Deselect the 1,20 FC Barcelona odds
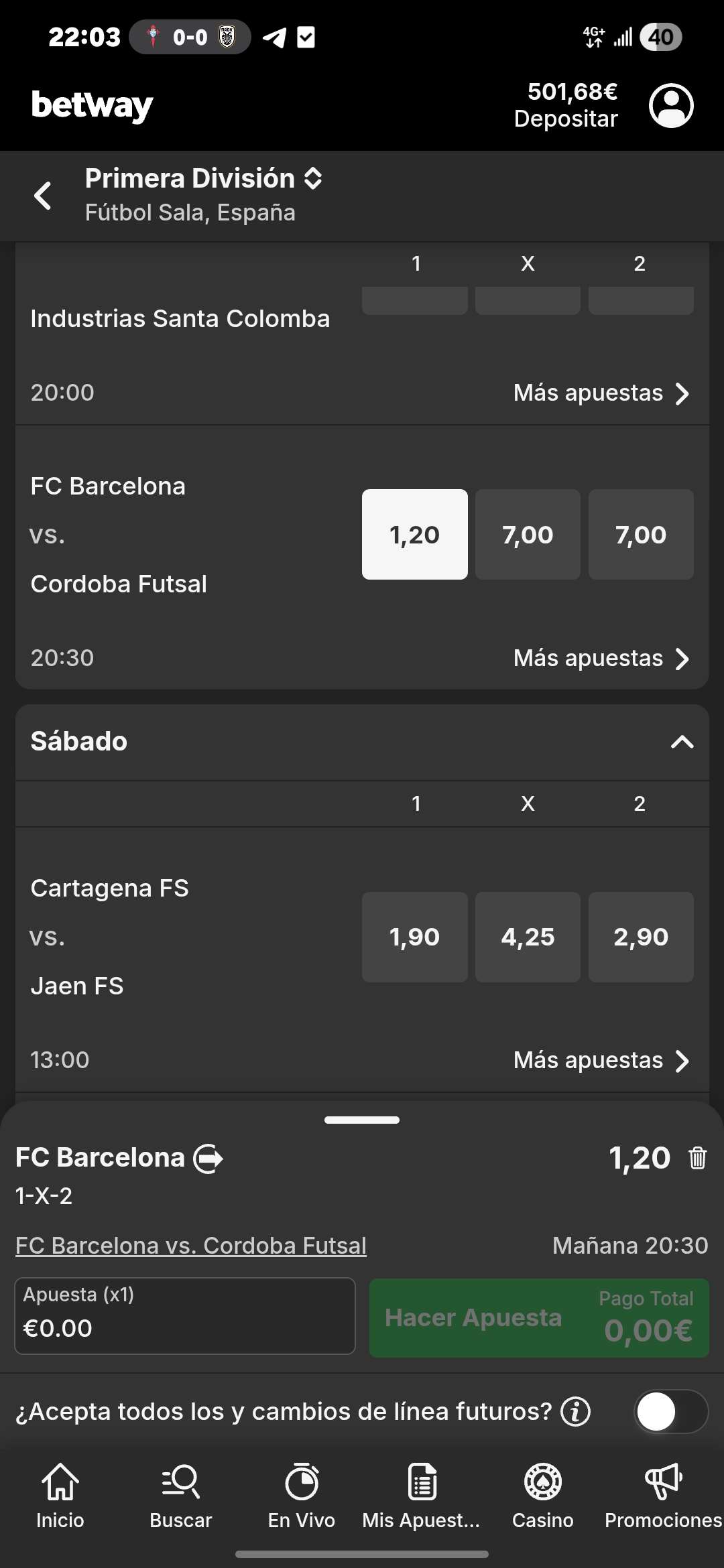Viewport: 724px width, 1568px height. (414, 534)
